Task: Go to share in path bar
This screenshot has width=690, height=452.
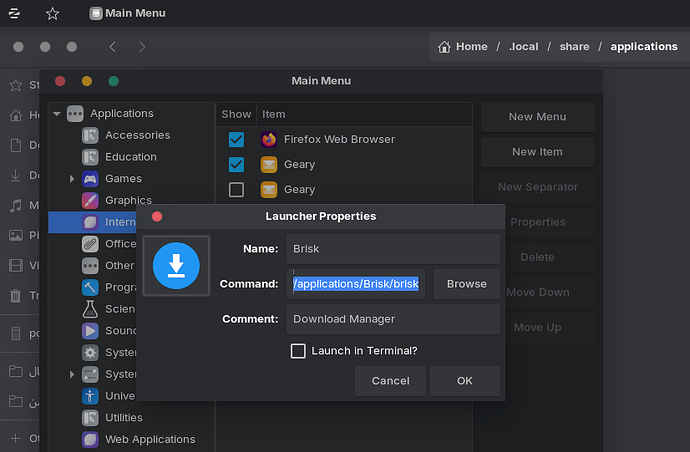Action: coord(574,47)
